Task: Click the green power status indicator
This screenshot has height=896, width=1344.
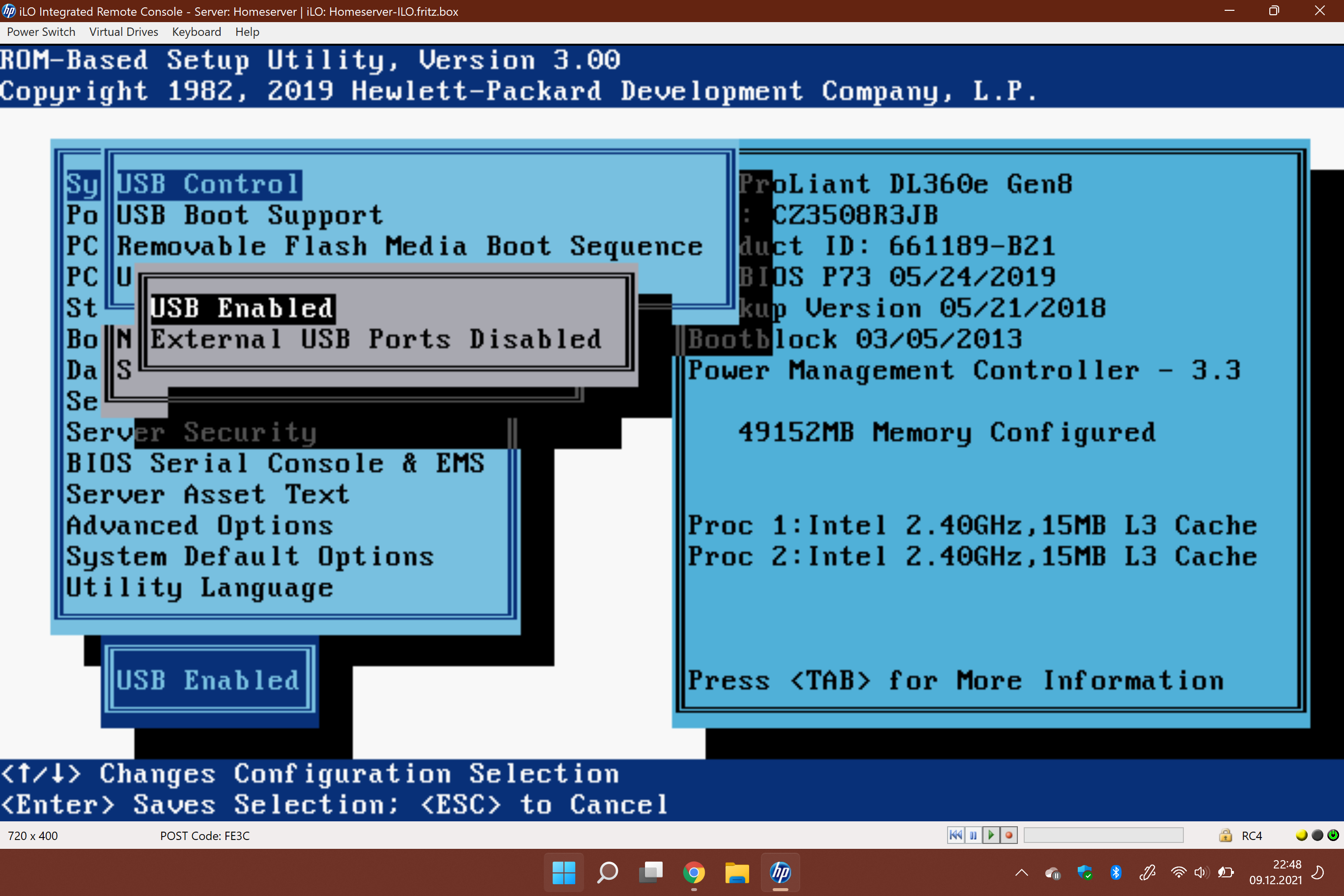Action: click(x=1333, y=835)
